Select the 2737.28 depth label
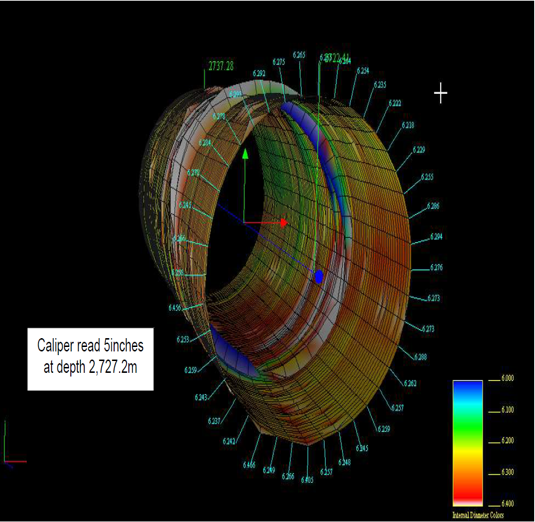Image resolution: width=535 pixels, height=522 pixels. point(221,66)
